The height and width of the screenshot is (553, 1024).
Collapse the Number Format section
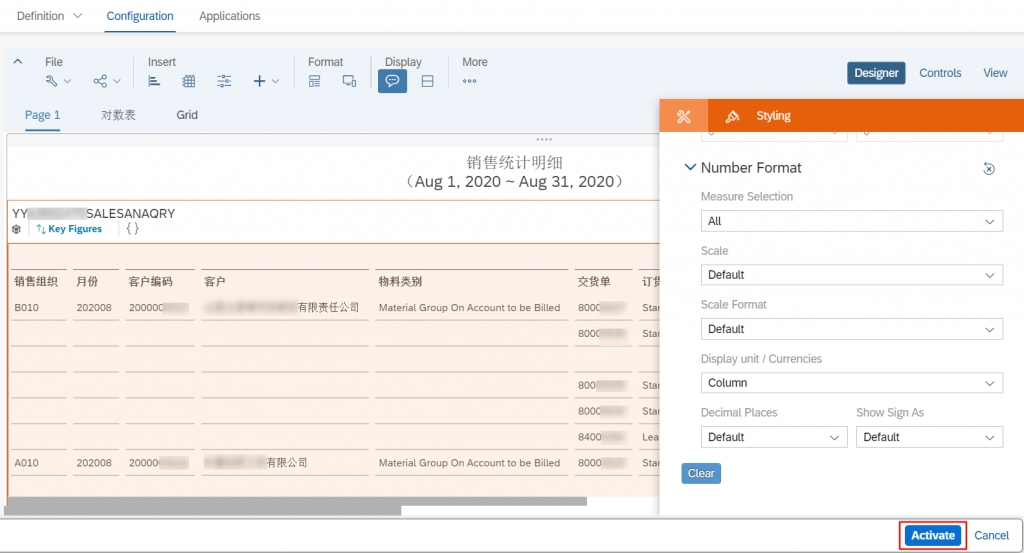tap(690, 167)
